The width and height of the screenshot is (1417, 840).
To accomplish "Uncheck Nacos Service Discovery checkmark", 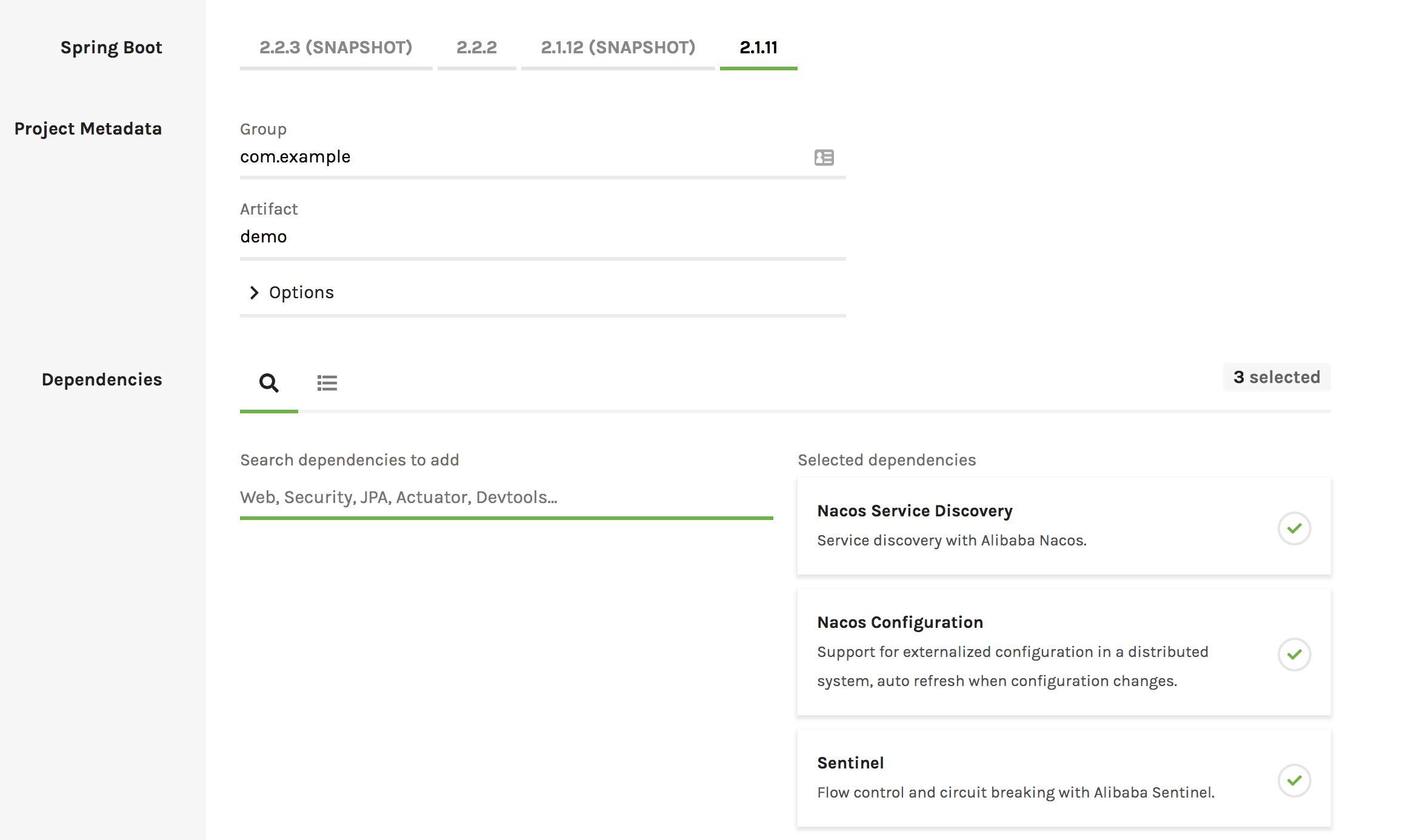I will coord(1294,528).
